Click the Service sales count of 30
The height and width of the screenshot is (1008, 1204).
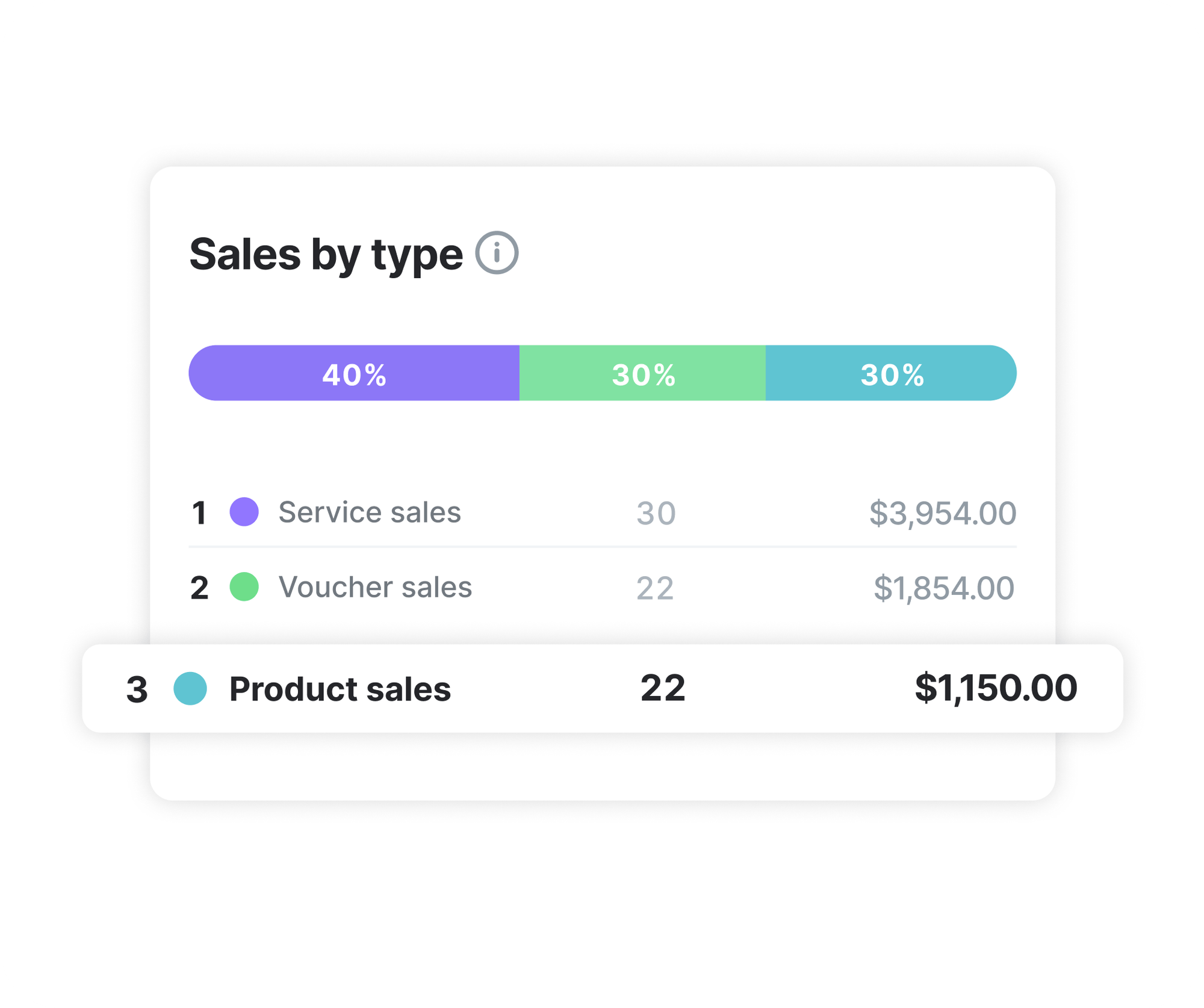pos(656,514)
